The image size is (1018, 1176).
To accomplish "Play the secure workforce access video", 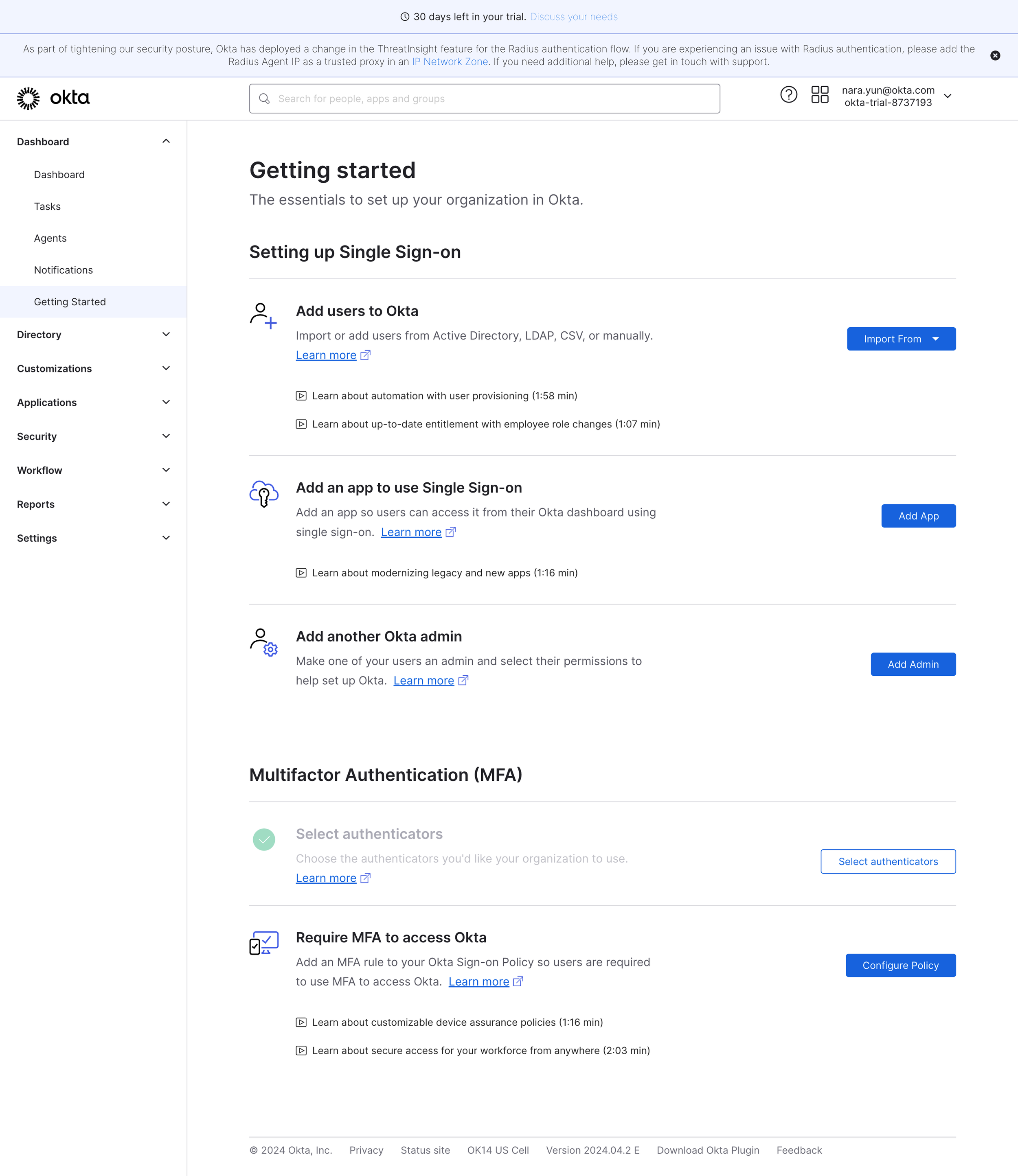I will click(480, 1051).
